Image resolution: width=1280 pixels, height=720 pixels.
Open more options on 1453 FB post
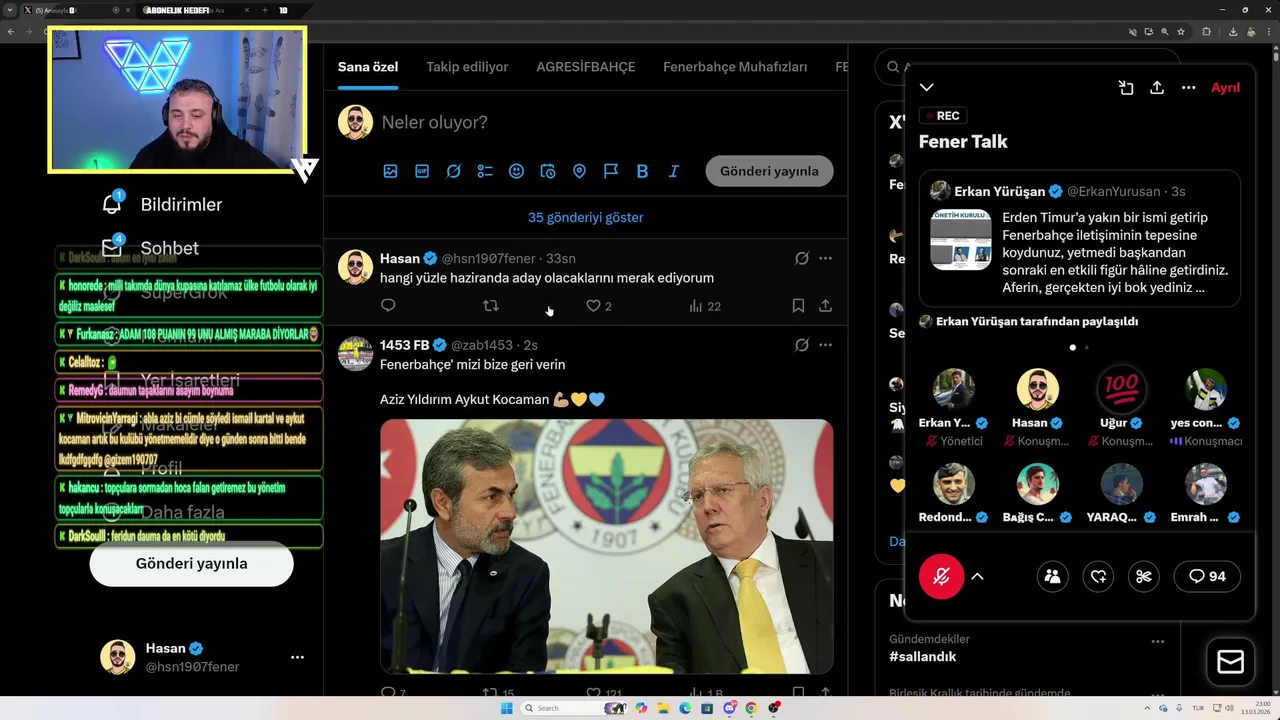coord(825,345)
